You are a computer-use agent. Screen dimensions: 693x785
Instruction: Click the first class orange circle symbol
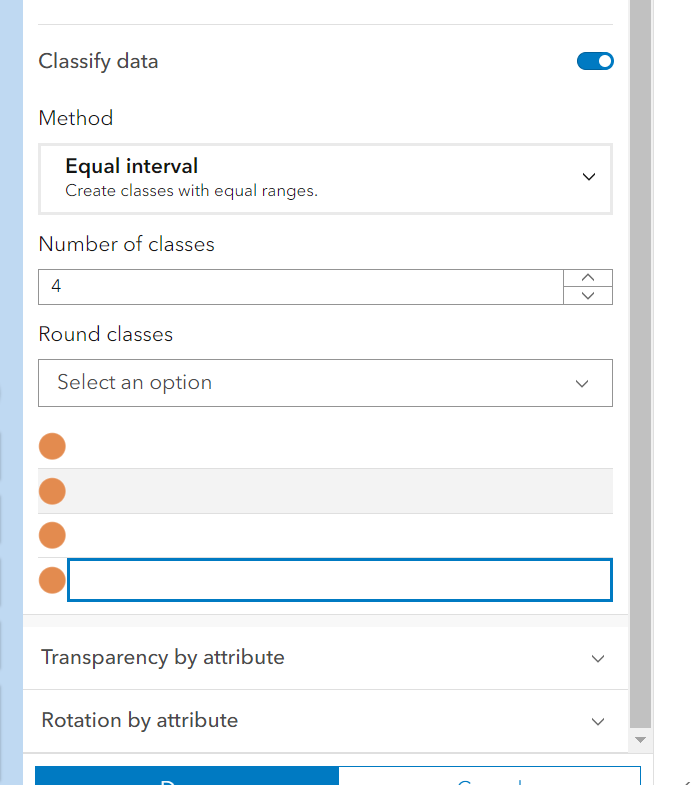point(52,446)
